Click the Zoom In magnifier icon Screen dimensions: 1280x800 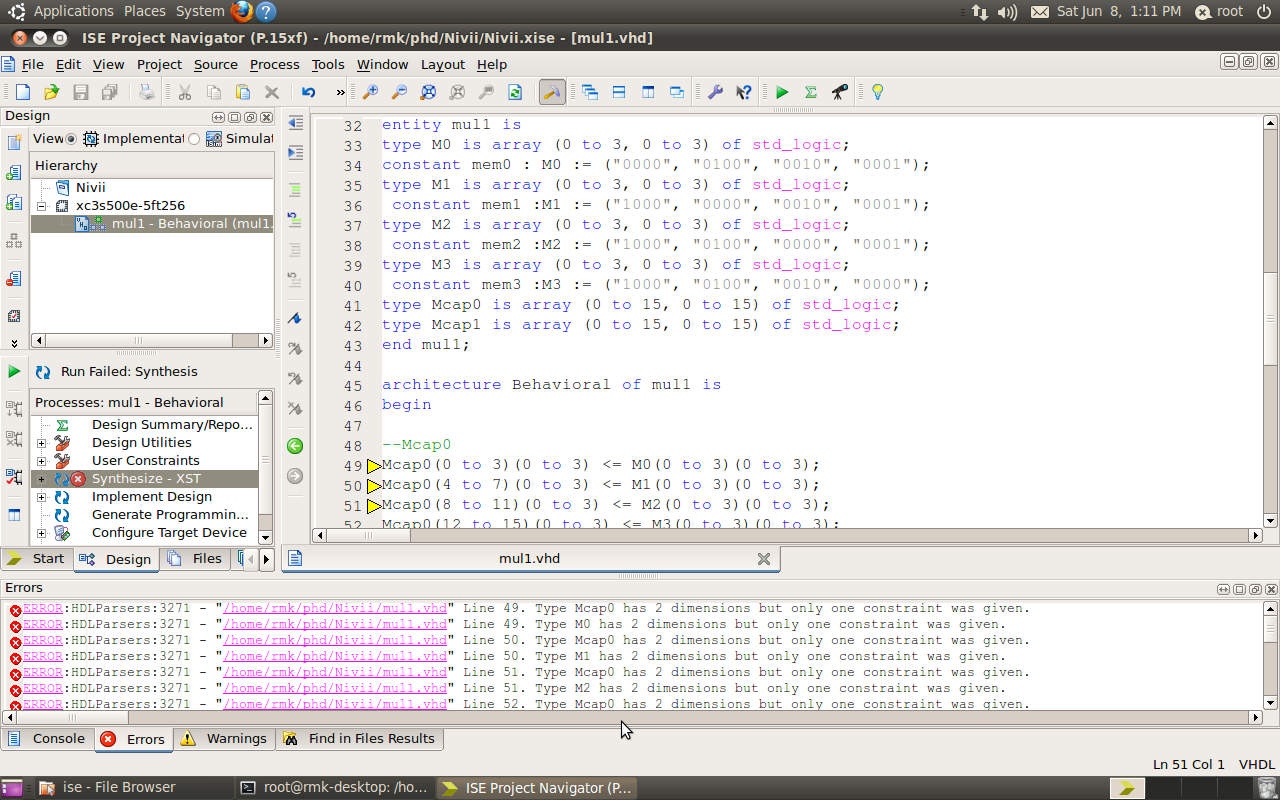370,92
